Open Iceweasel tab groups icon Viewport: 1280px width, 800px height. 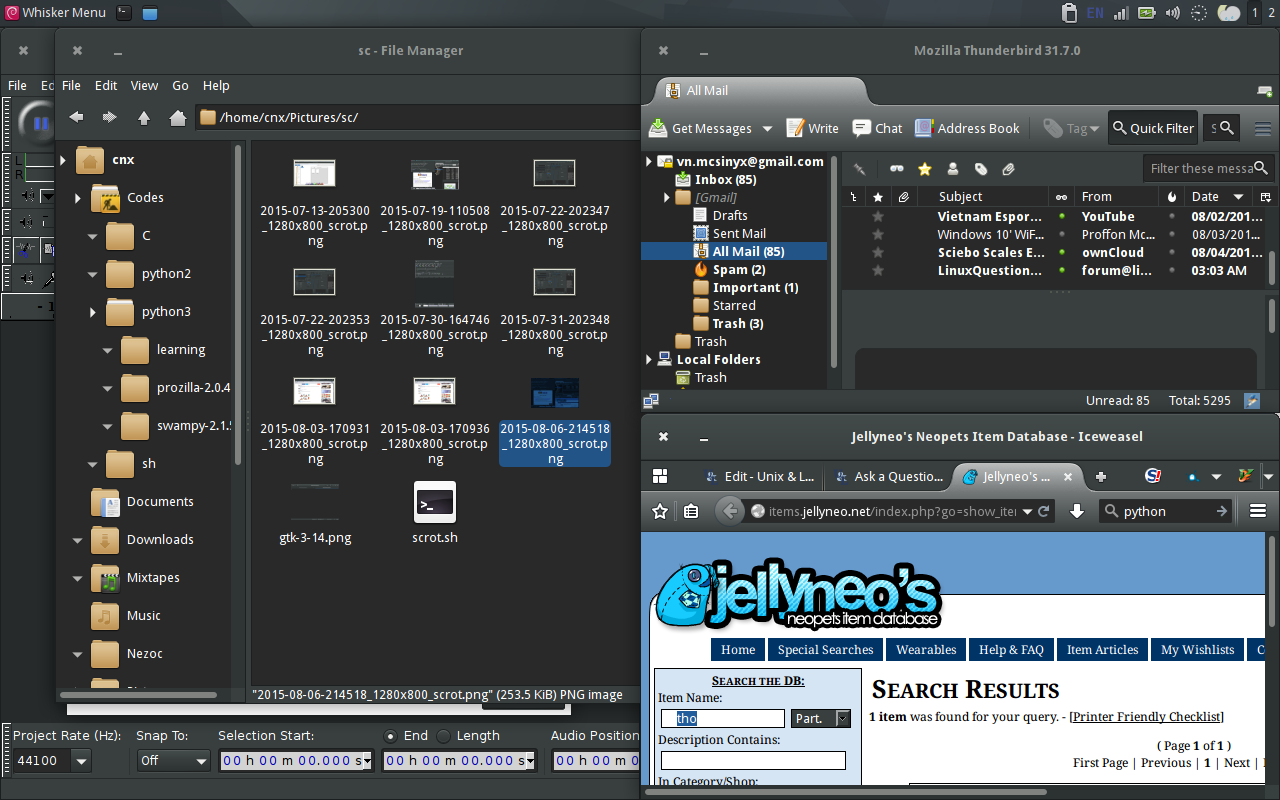[660, 476]
